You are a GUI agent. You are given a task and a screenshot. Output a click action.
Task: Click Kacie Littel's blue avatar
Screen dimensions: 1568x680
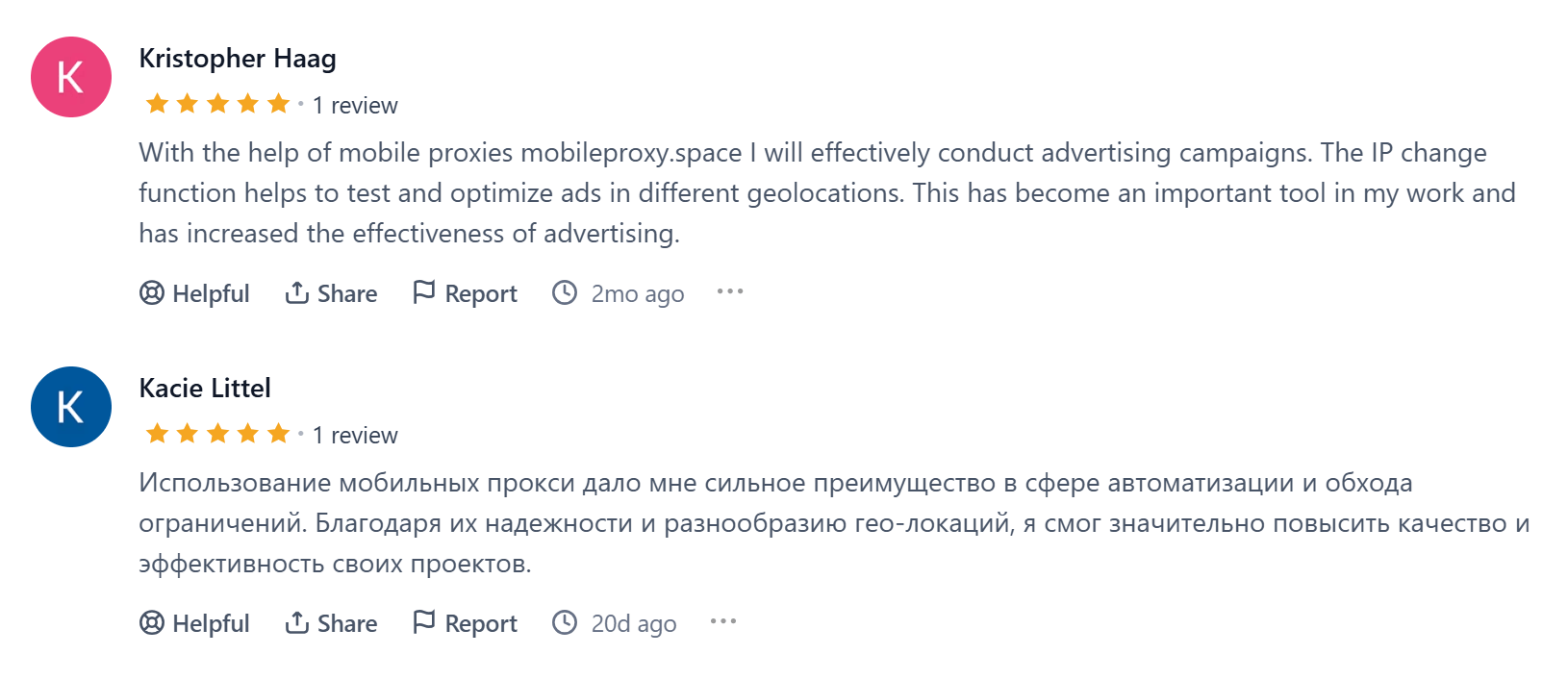point(71,407)
